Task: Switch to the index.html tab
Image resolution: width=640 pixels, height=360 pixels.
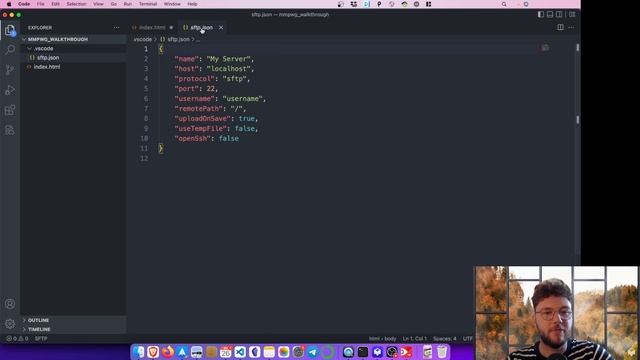Action: (x=152, y=27)
